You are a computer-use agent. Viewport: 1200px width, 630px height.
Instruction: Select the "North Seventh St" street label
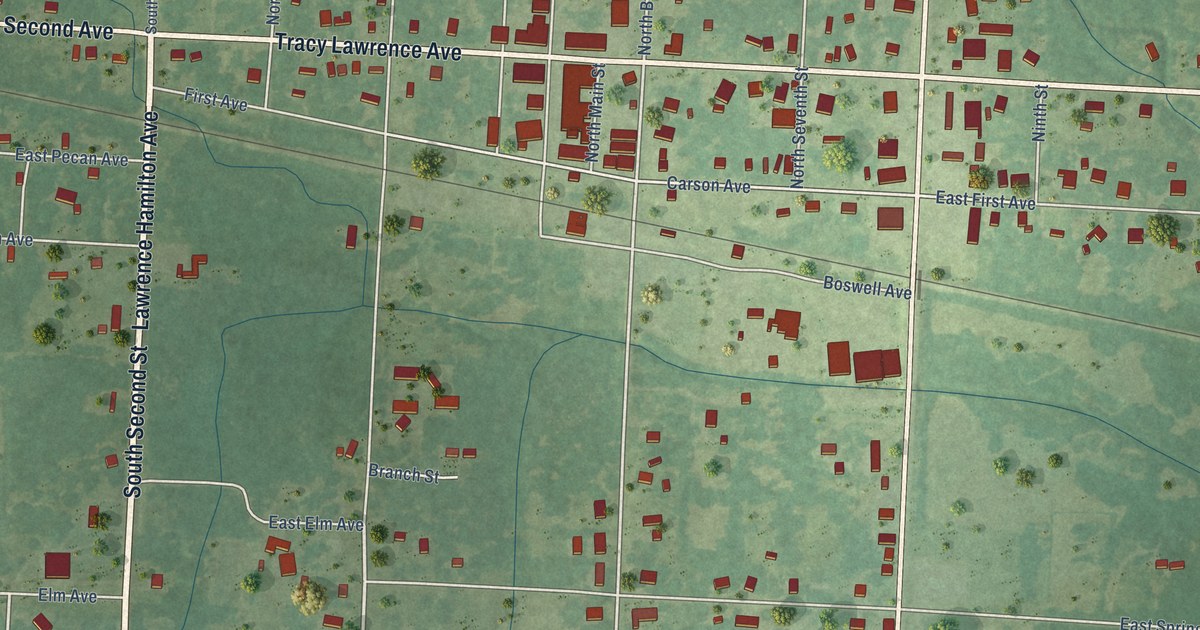pos(797,126)
